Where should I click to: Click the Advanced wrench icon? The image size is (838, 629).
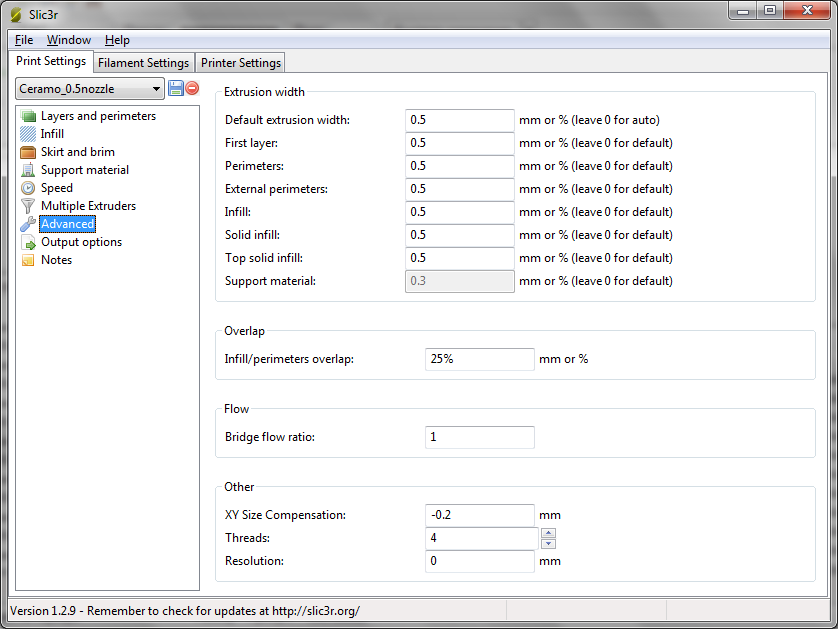(x=28, y=224)
